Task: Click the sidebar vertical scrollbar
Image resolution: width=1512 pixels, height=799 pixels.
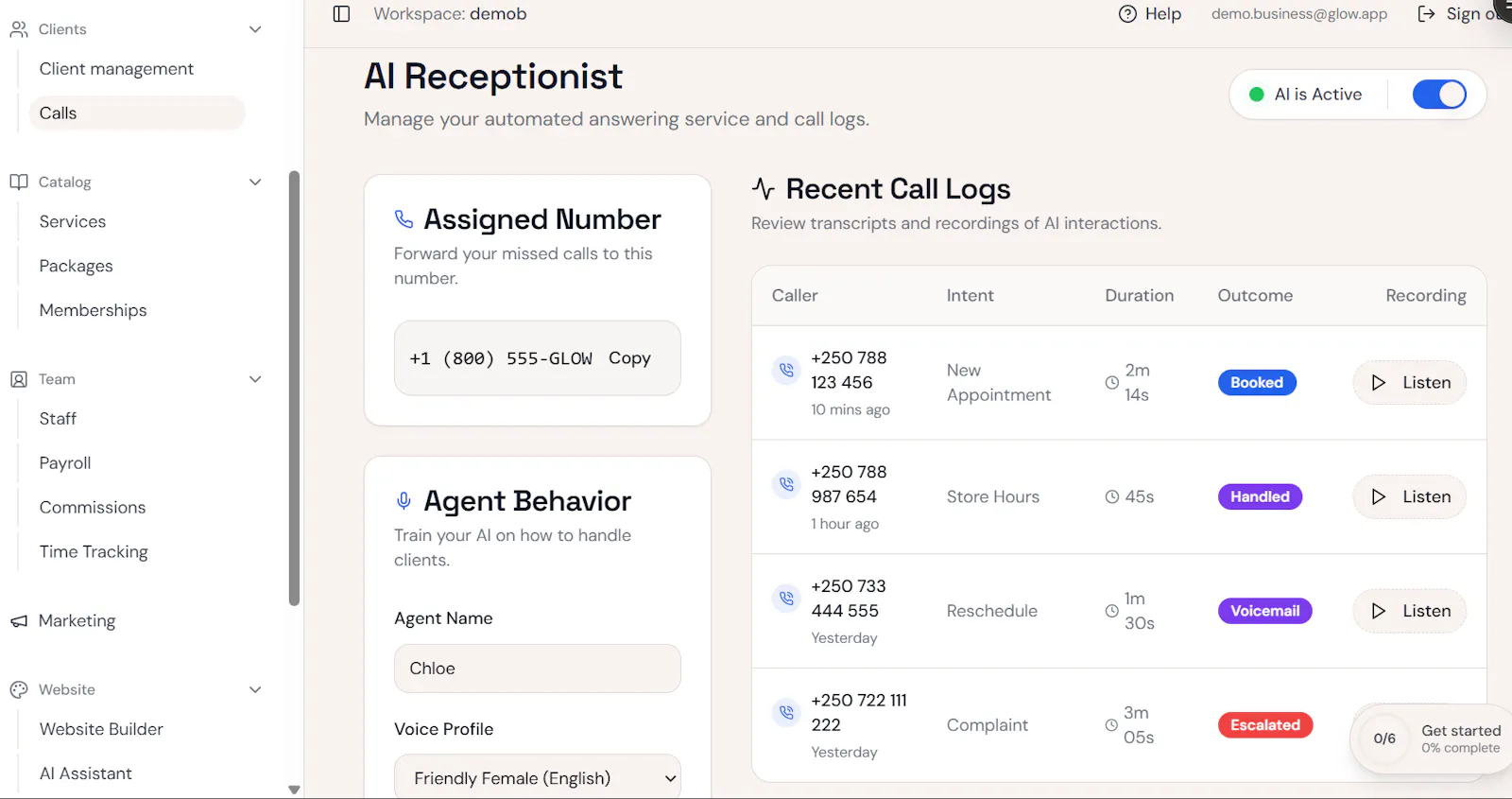Action: point(294,388)
